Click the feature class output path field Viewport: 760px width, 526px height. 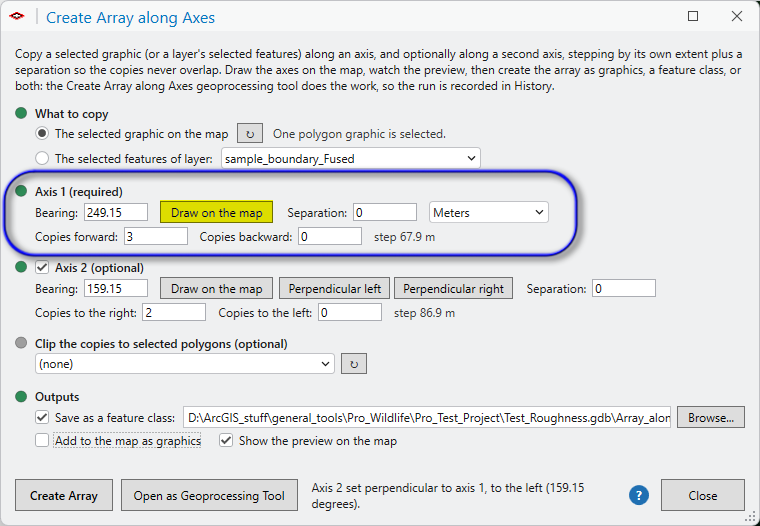click(427, 417)
